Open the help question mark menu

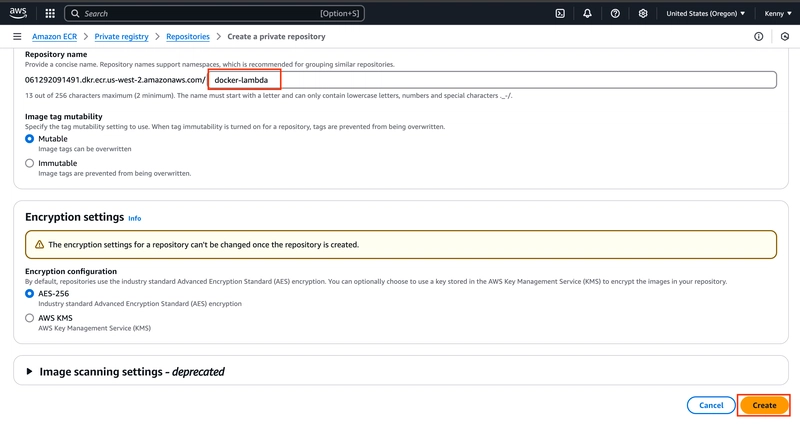[615, 13]
